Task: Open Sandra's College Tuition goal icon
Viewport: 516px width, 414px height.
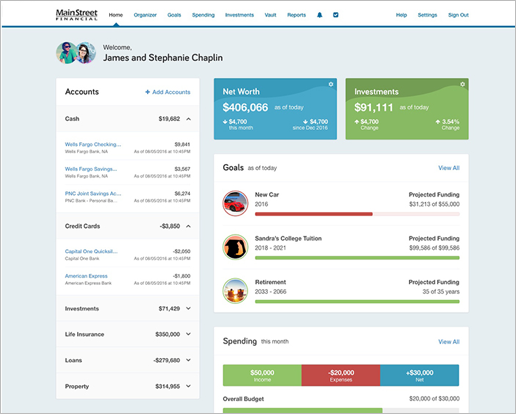Action: point(235,247)
